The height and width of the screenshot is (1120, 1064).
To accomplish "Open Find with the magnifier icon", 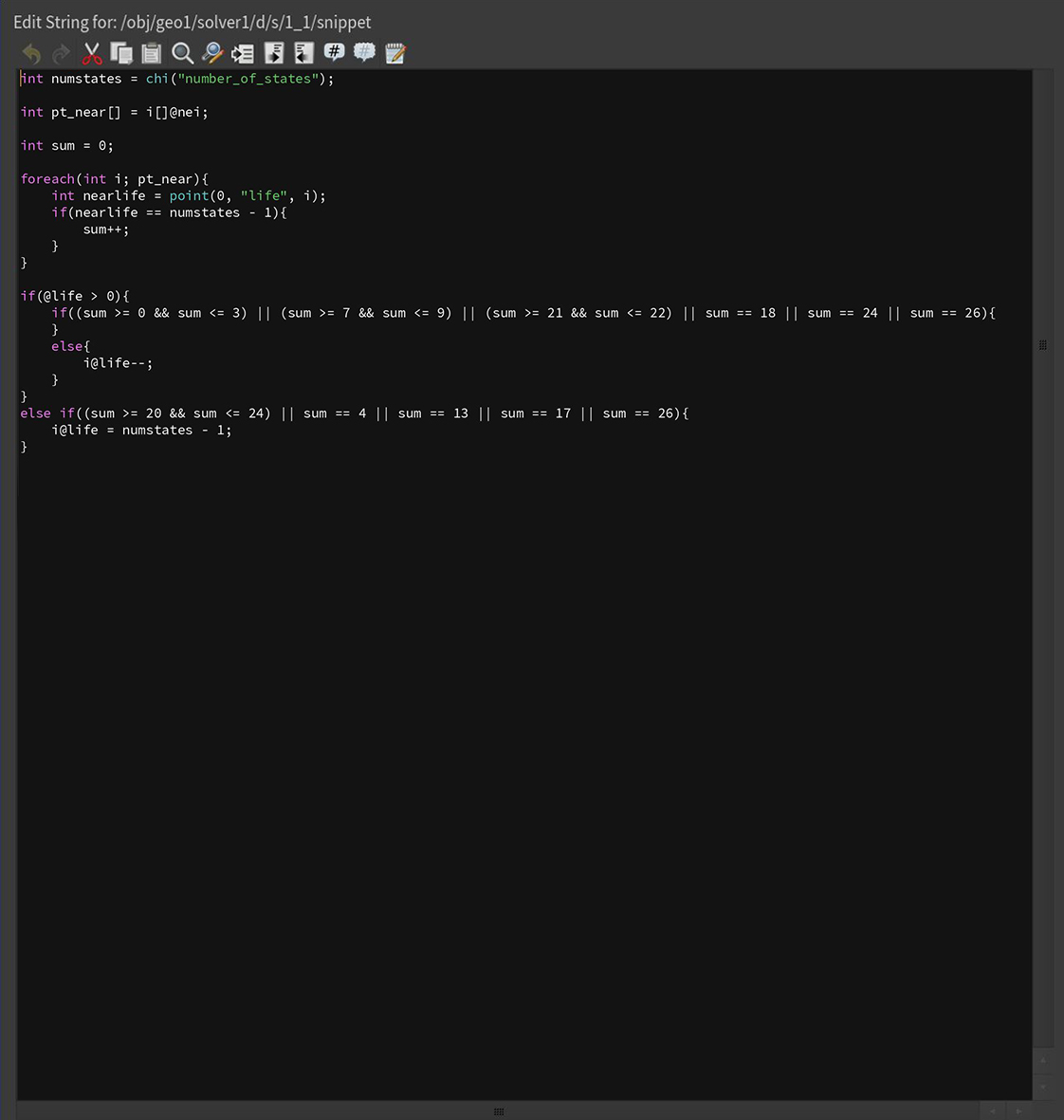I will [x=182, y=53].
